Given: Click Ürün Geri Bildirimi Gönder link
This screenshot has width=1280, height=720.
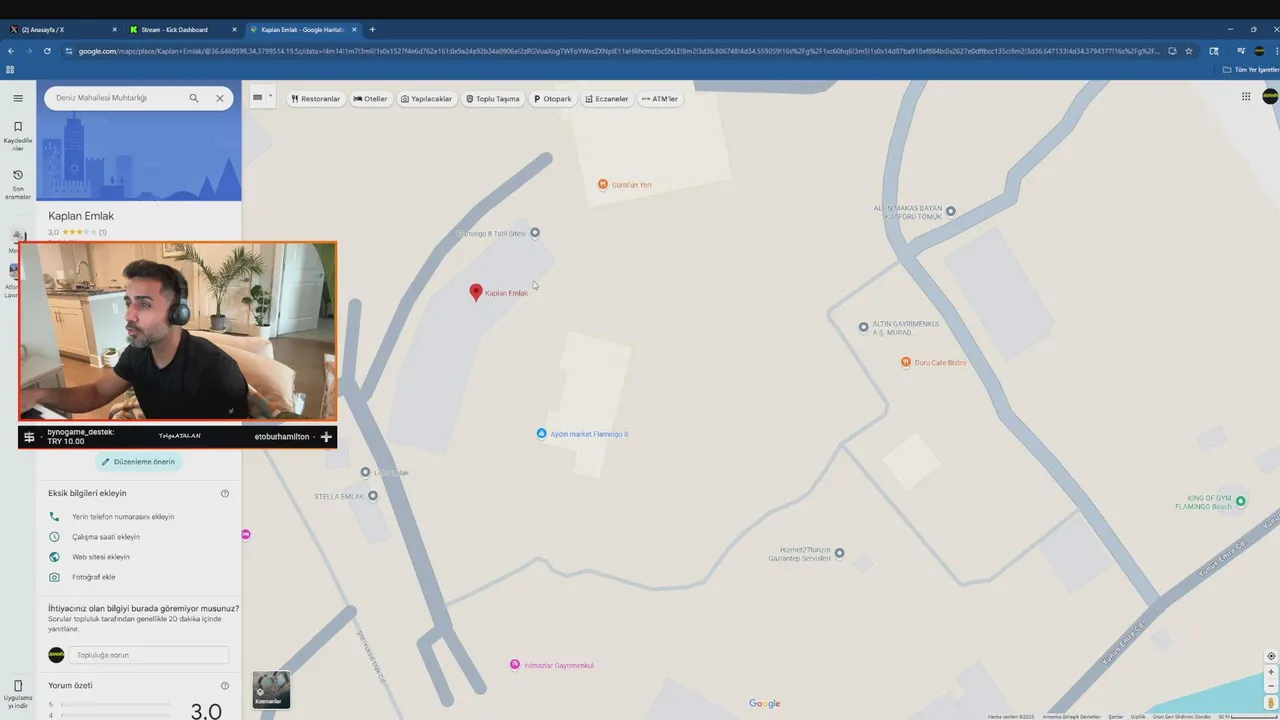Looking at the screenshot, I should 1181,716.
